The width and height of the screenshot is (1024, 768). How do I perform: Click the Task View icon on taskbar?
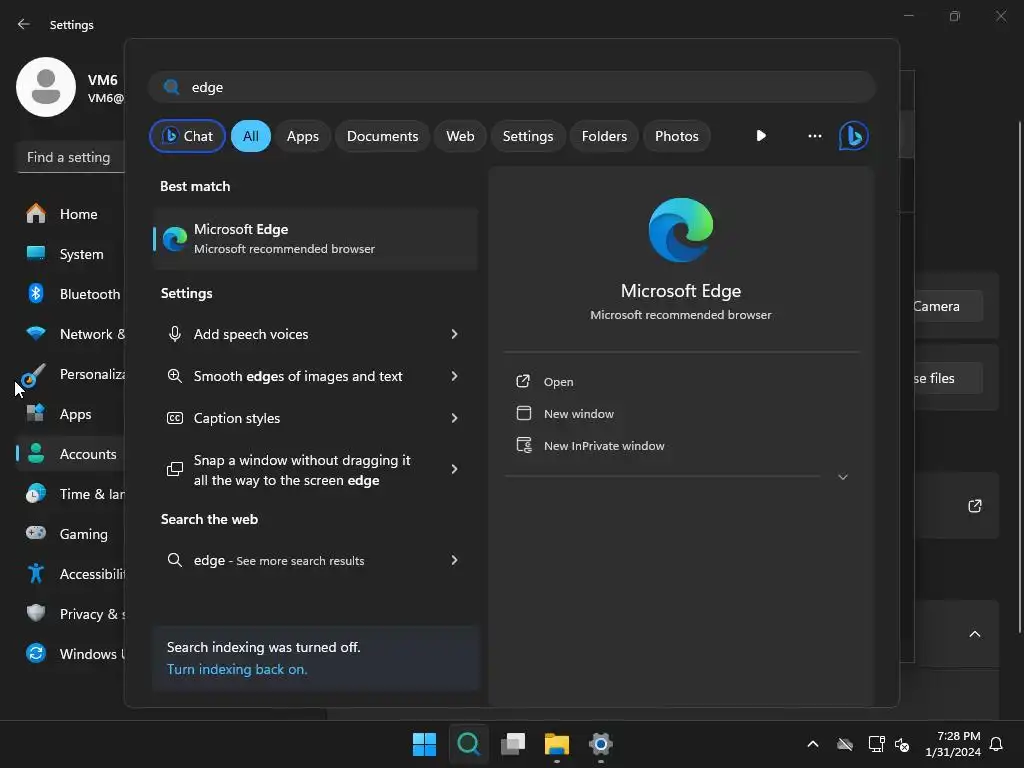coord(513,744)
